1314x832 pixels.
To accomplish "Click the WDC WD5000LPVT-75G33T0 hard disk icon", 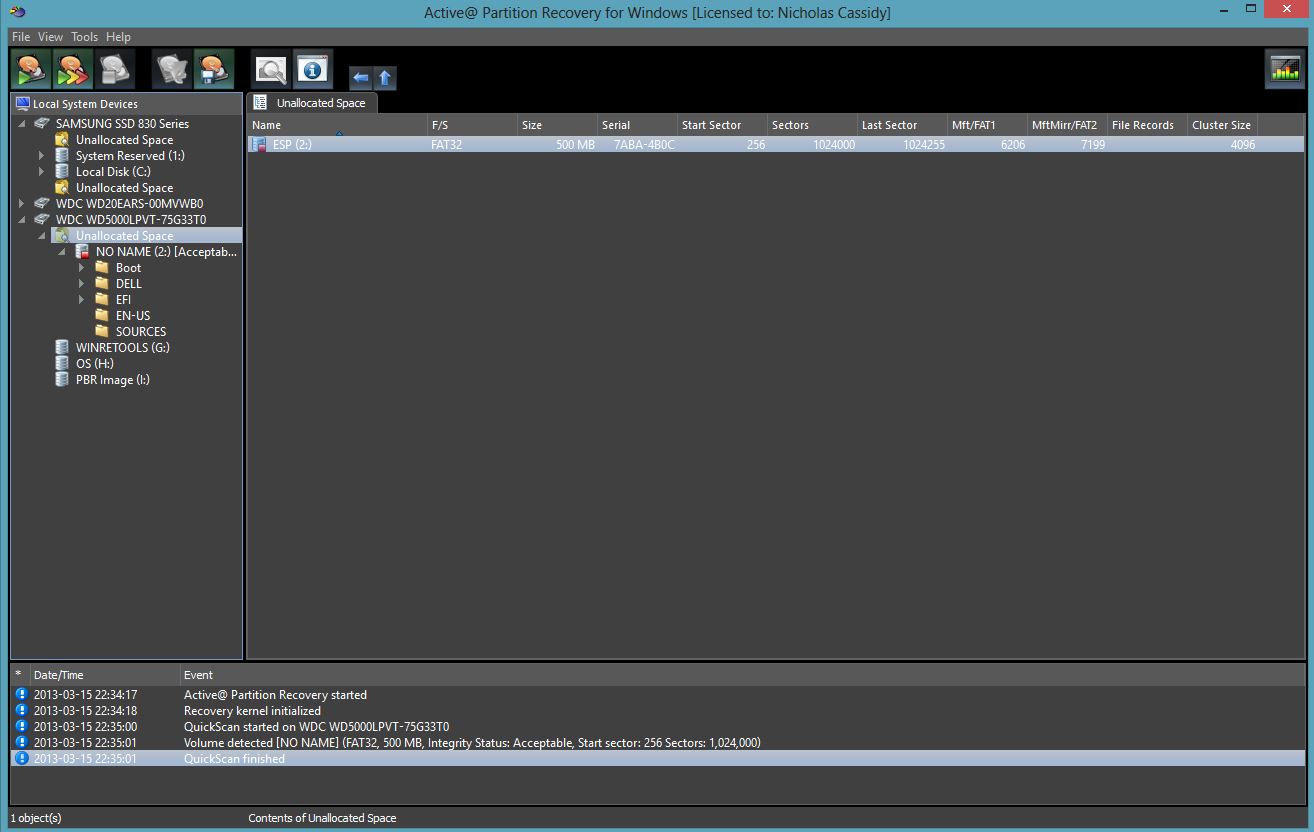I will 42,220.
